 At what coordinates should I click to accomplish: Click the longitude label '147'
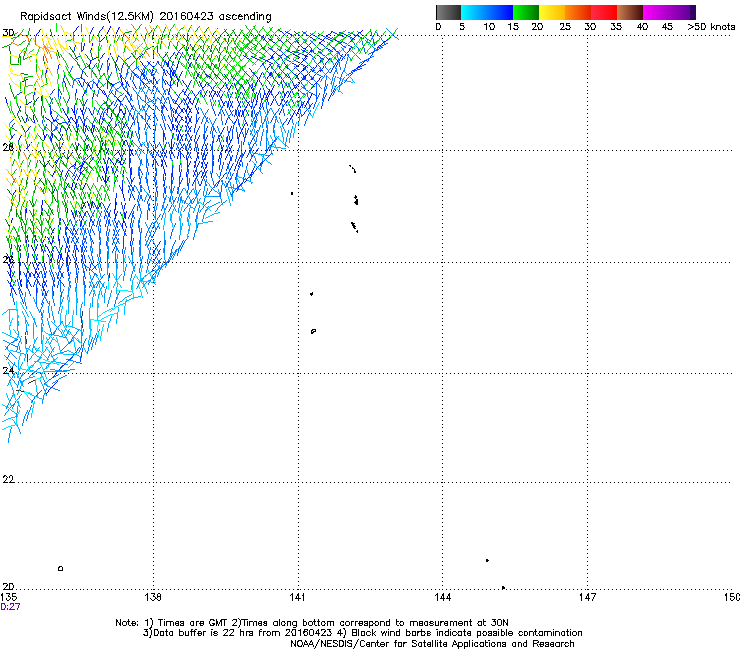(587, 598)
